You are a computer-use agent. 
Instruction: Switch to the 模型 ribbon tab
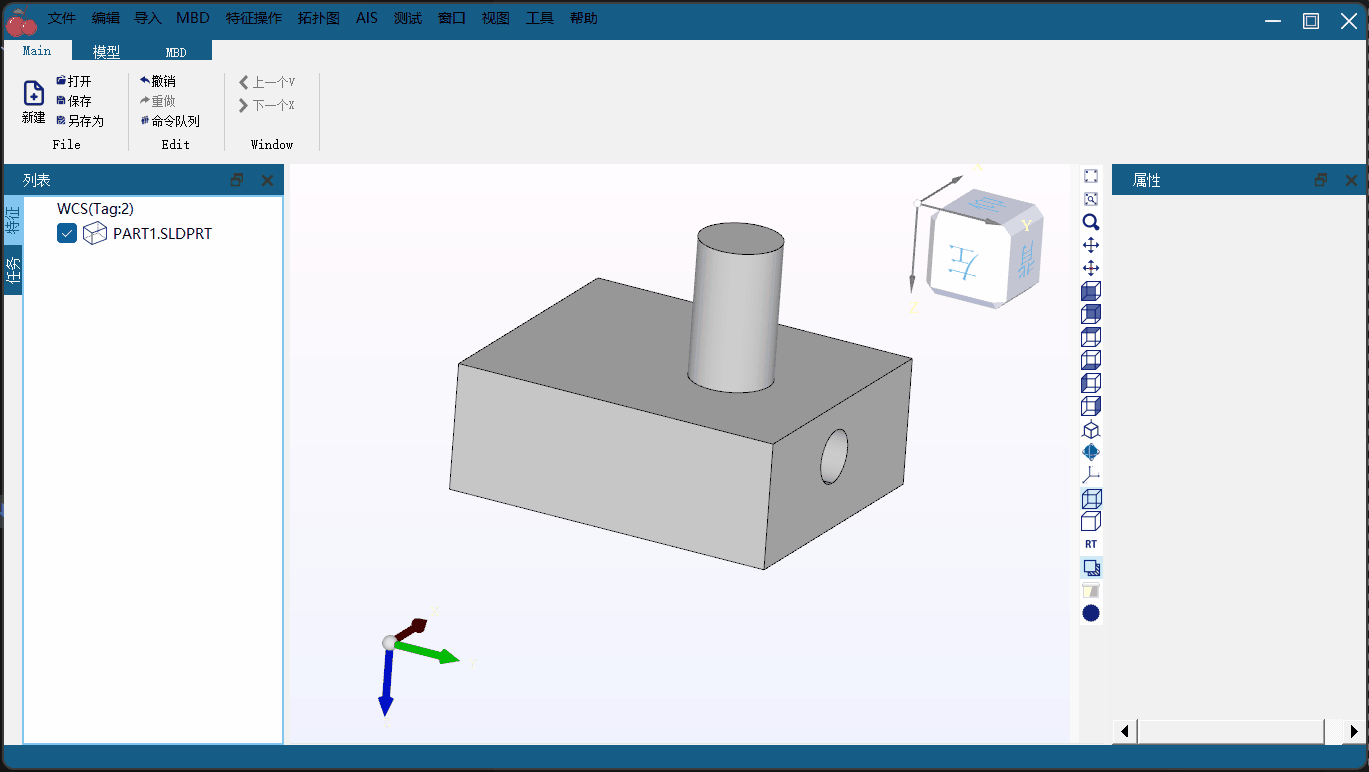click(x=107, y=52)
